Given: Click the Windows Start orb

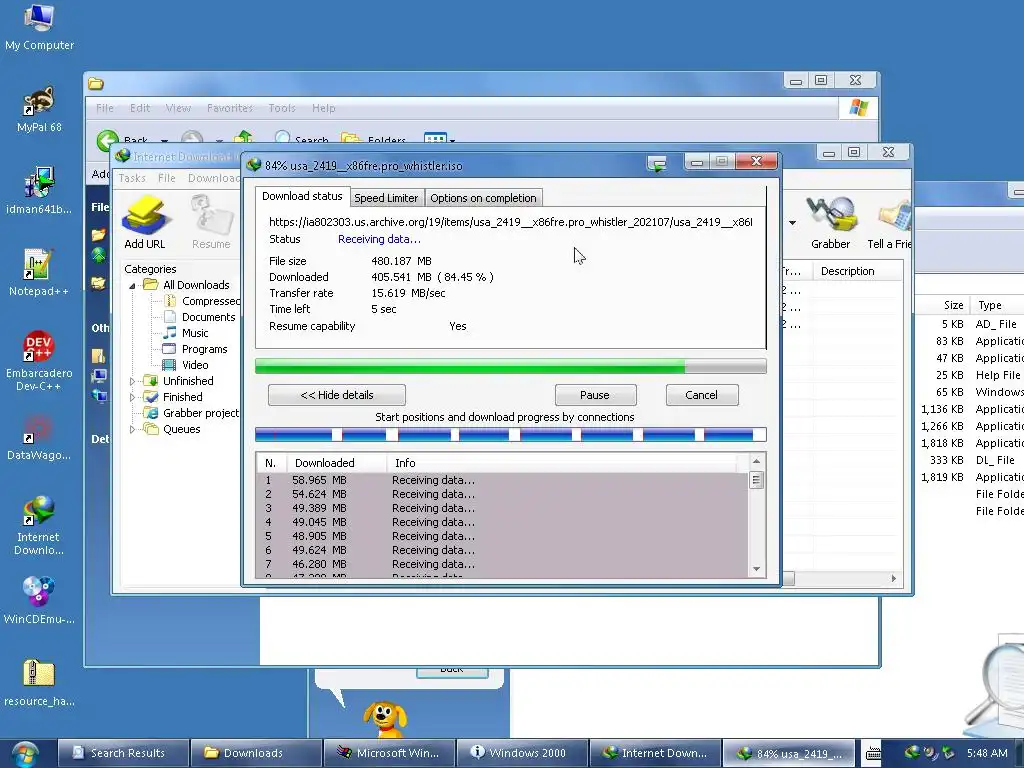Looking at the screenshot, I should (25, 754).
